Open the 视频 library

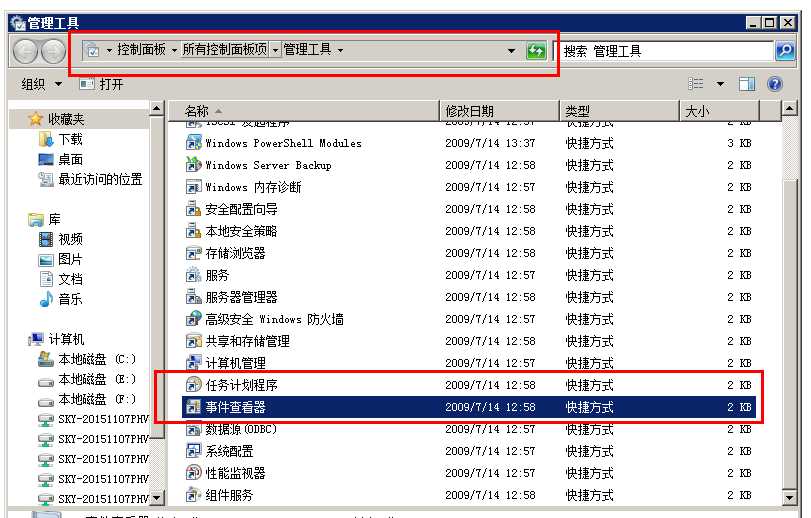(x=61, y=239)
